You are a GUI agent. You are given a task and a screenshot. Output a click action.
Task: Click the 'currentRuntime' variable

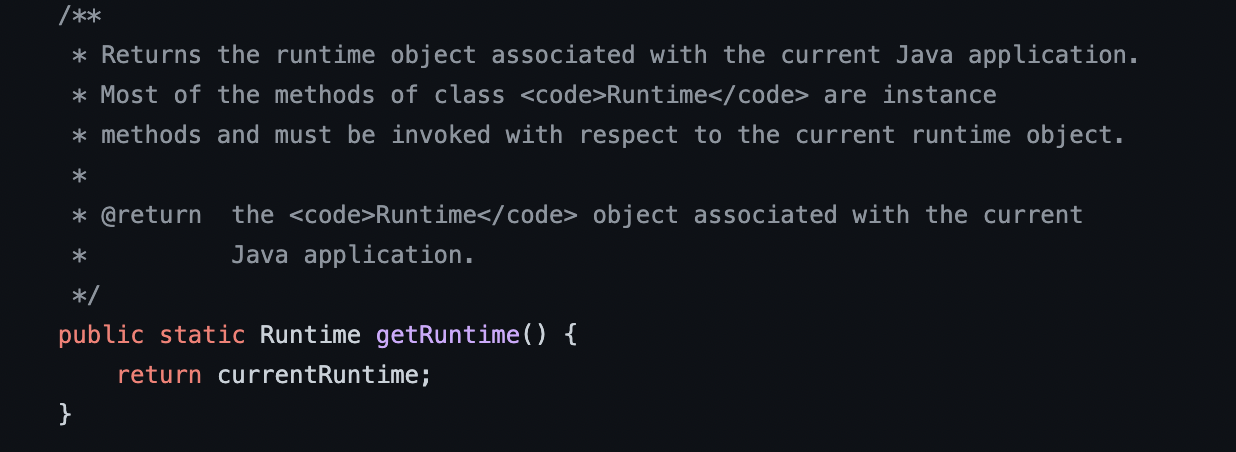coord(324,375)
